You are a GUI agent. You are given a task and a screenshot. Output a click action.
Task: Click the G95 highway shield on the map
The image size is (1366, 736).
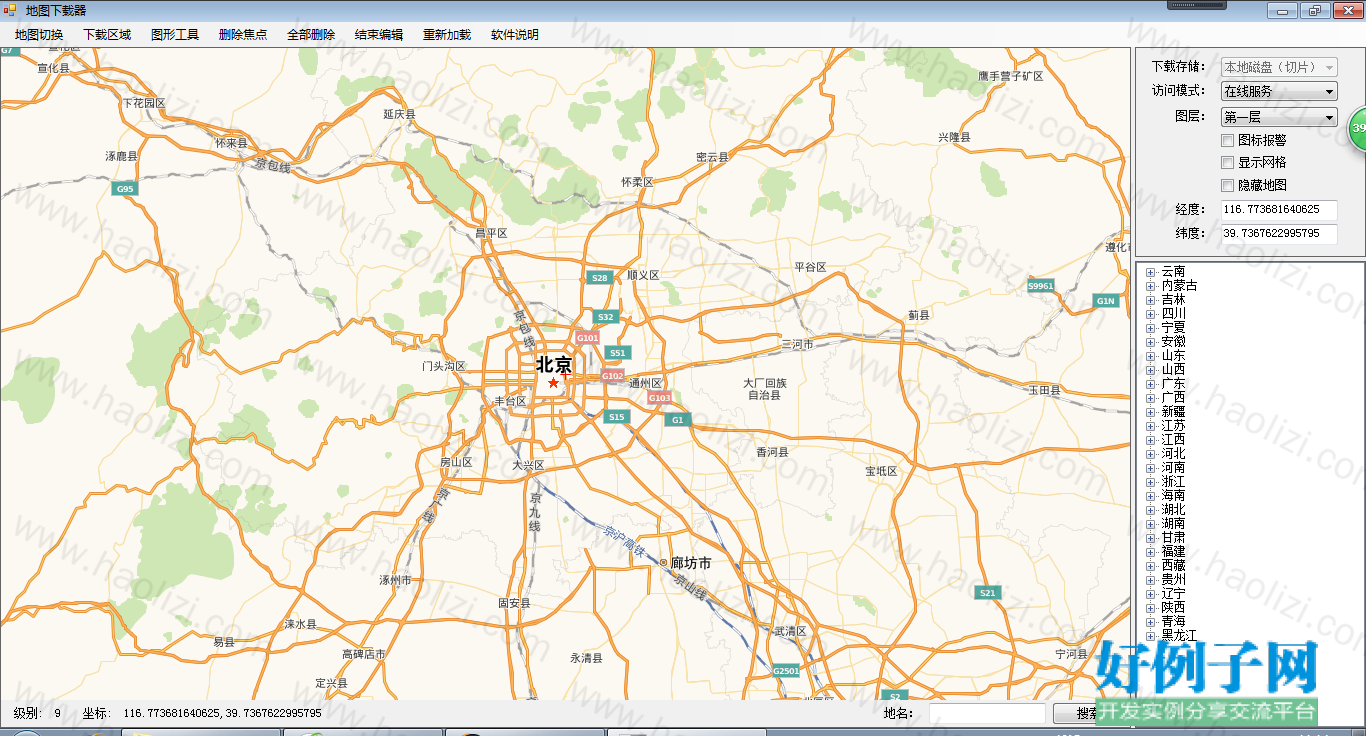point(125,189)
